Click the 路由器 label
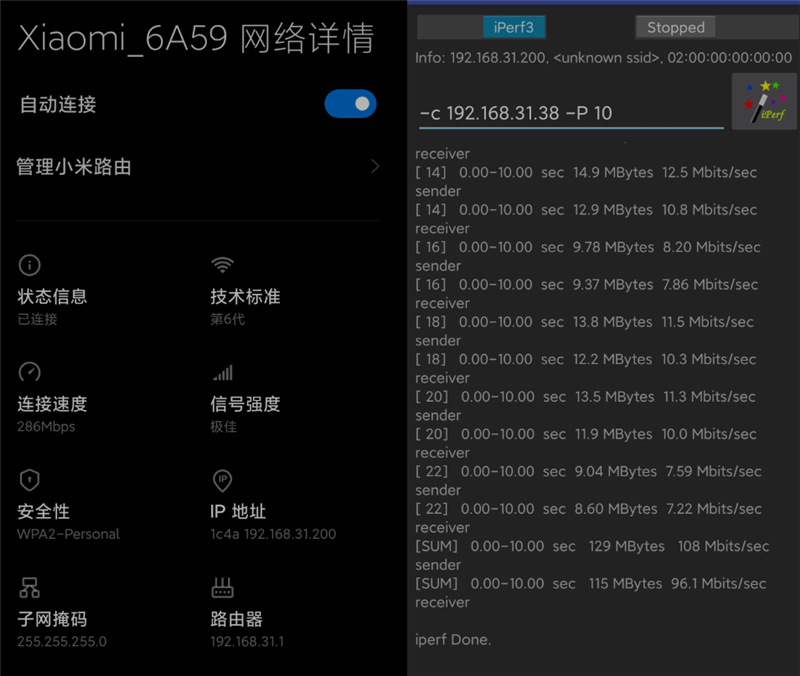This screenshot has height=676, width=800. tap(237, 619)
